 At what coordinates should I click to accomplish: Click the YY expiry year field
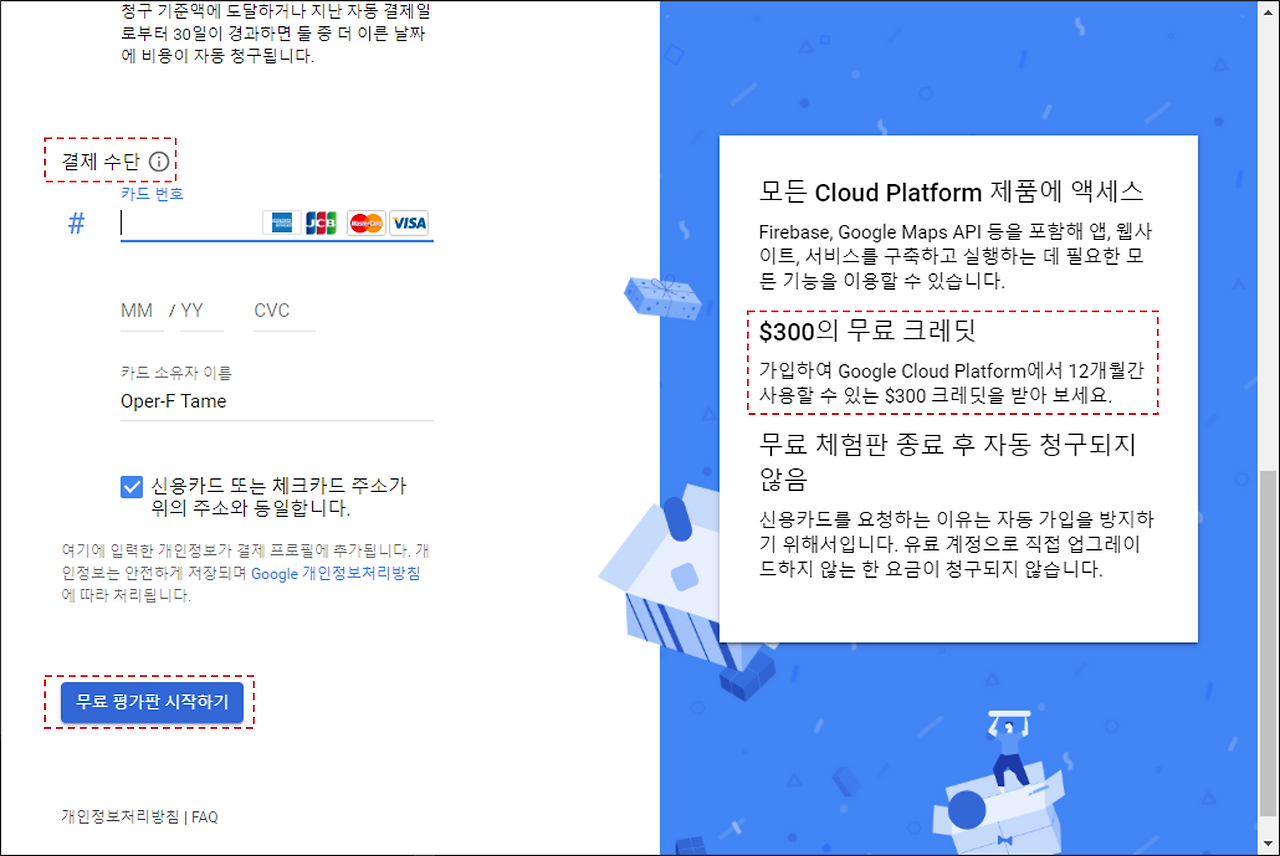click(201, 311)
